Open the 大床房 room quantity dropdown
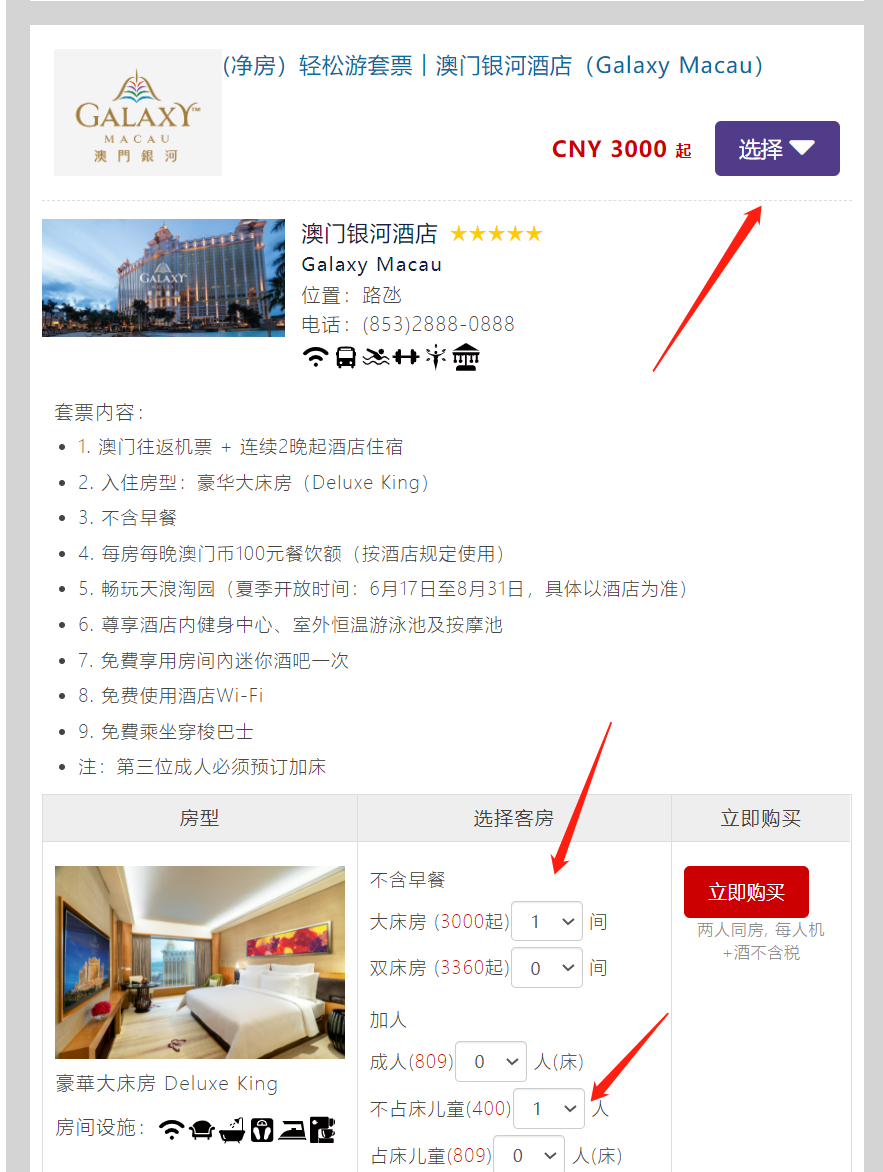Screen dimensions: 883x1172 click(x=547, y=922)
